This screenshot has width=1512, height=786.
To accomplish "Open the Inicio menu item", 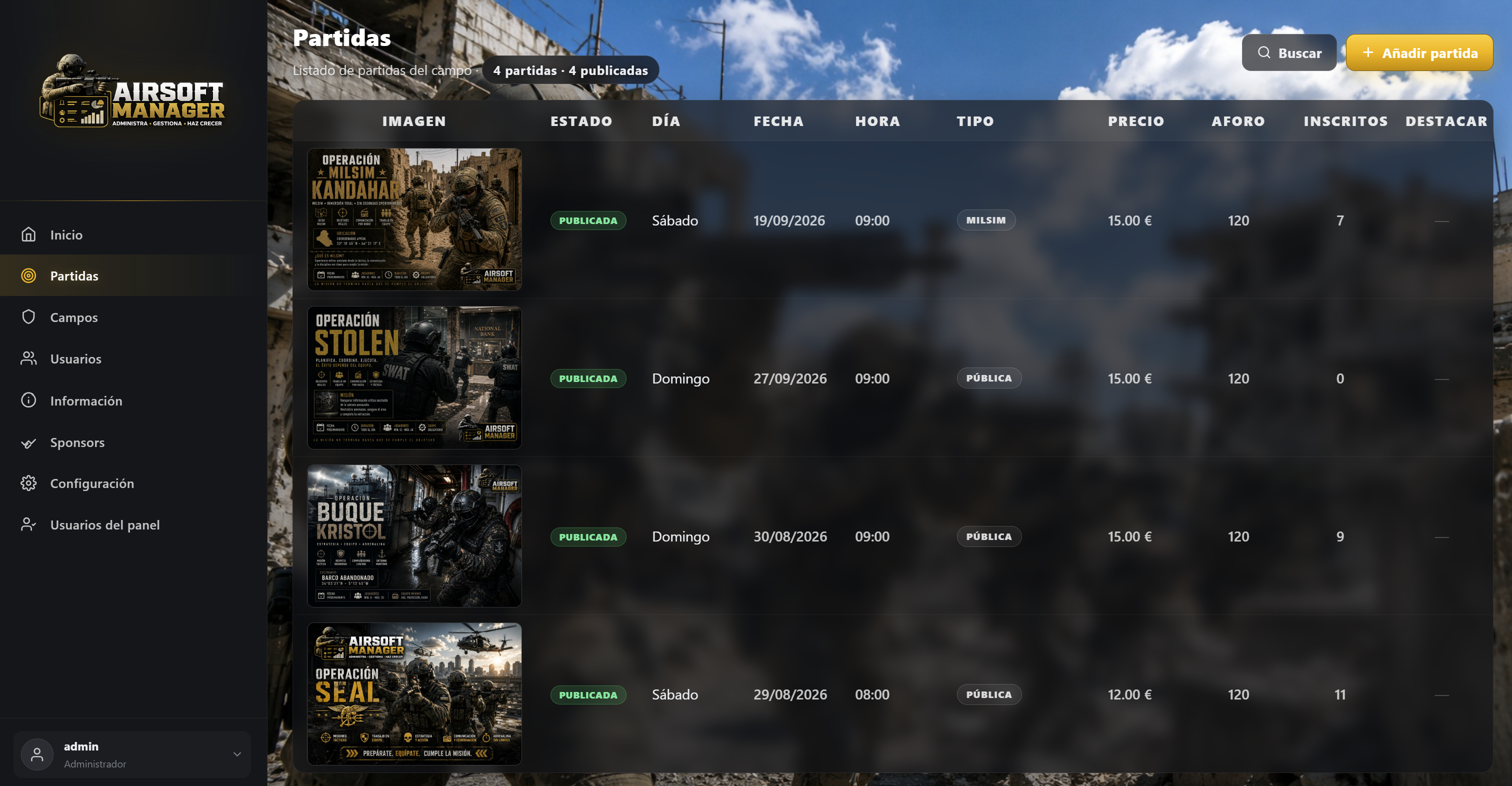I will tap(134, 235).
